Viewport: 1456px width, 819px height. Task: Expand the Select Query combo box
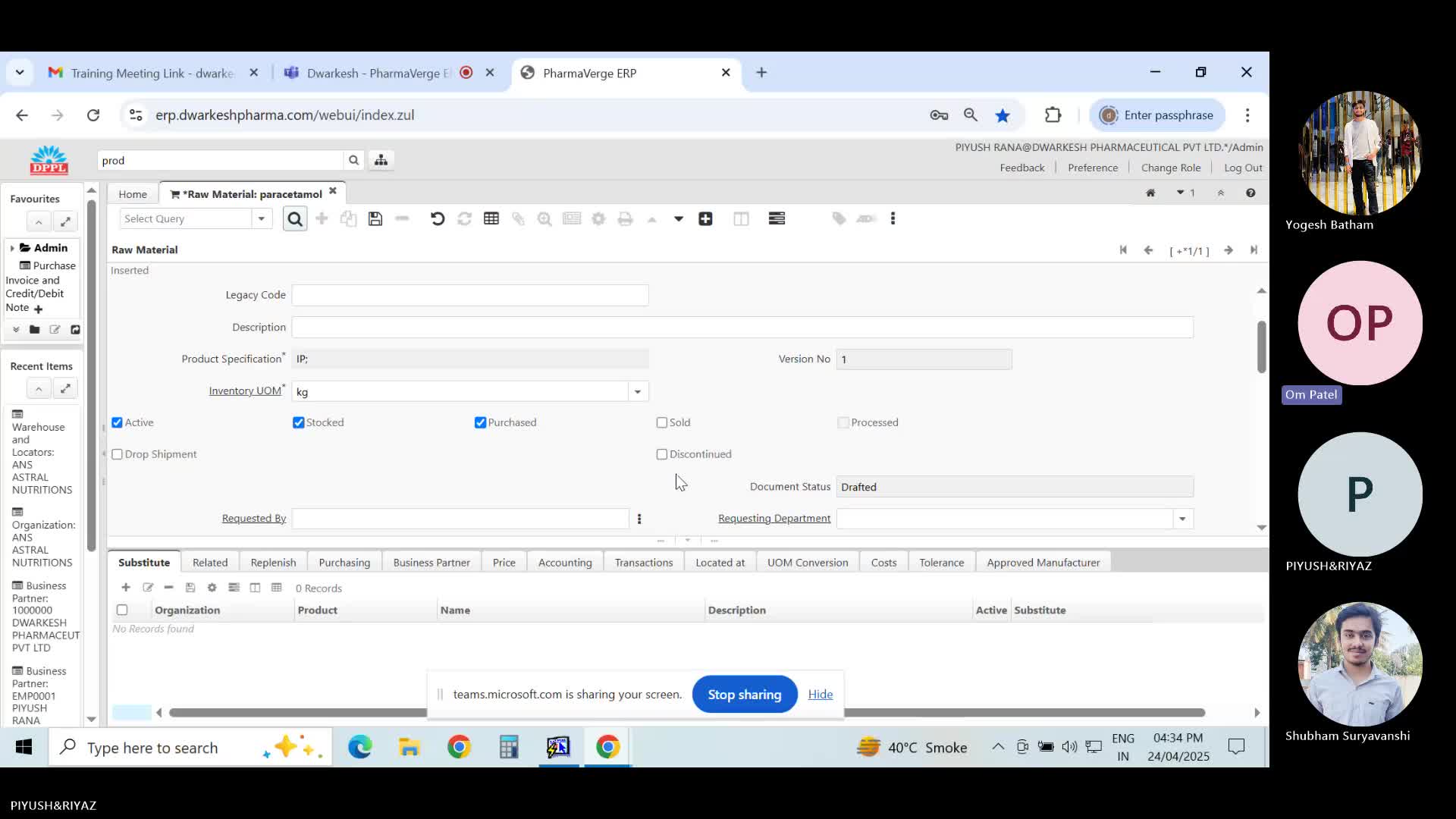click(x=262, y=219)
